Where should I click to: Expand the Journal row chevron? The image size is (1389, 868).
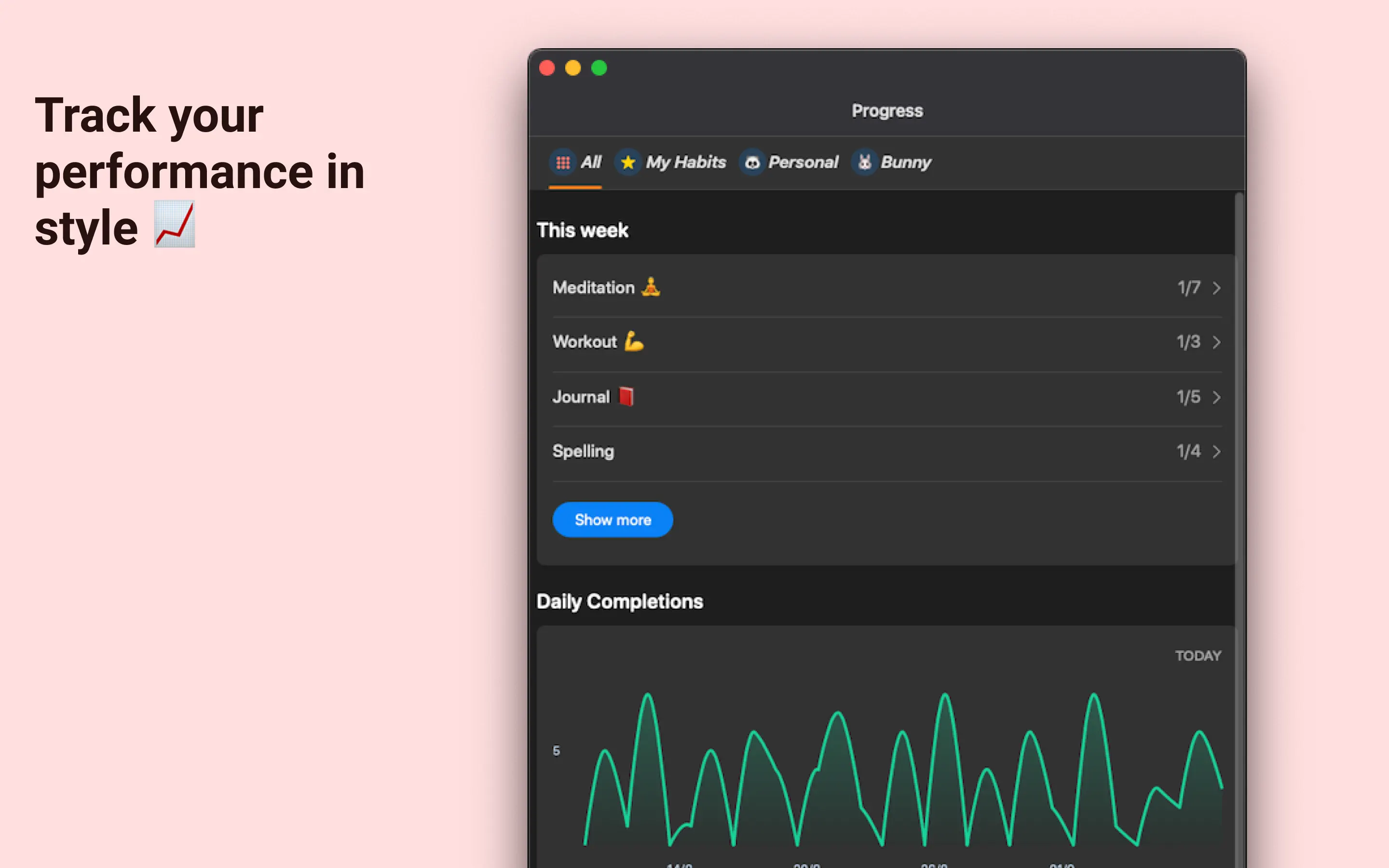click(x=1216, y=397)
